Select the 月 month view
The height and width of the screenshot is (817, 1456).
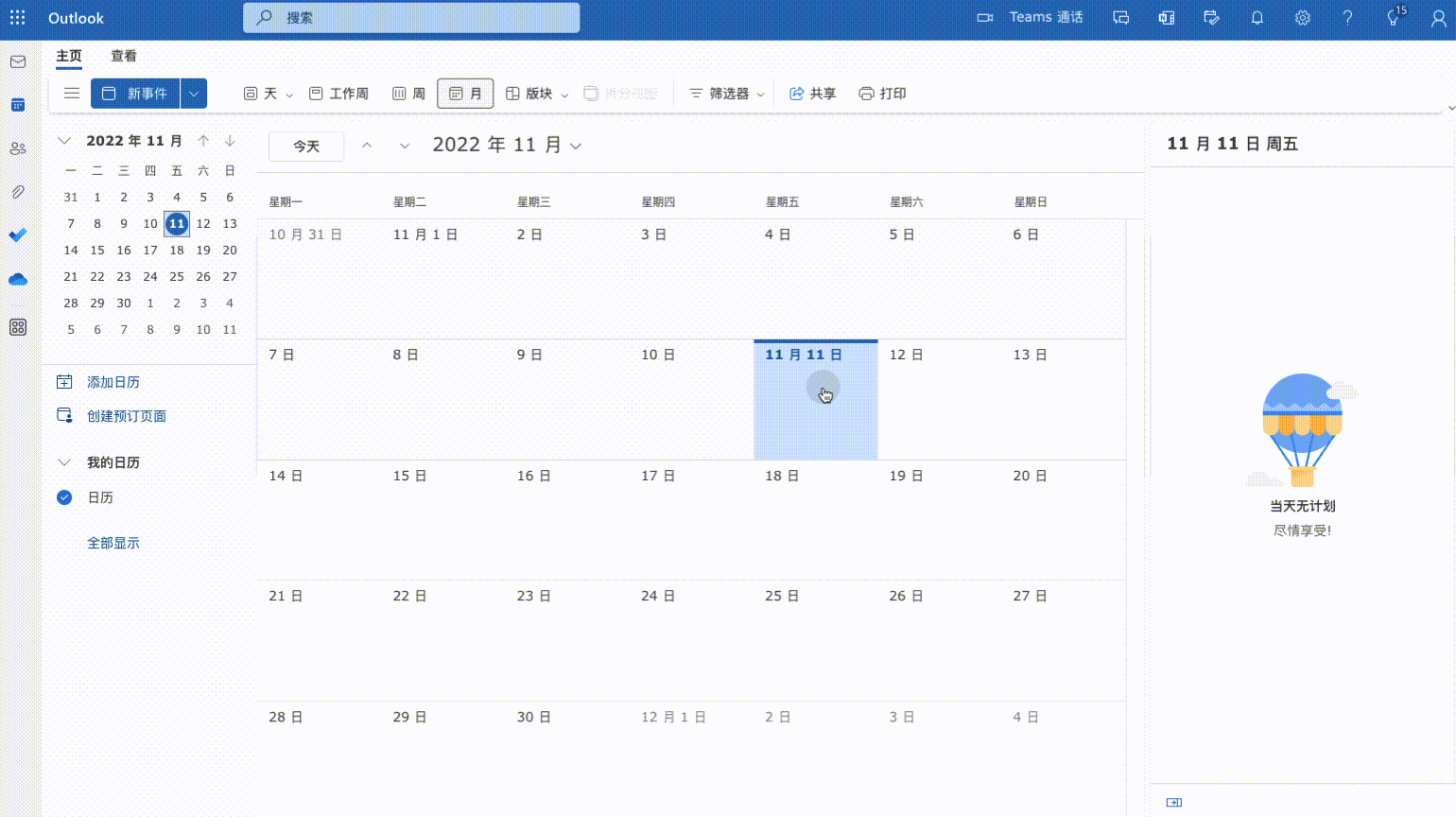click(465, 94)
